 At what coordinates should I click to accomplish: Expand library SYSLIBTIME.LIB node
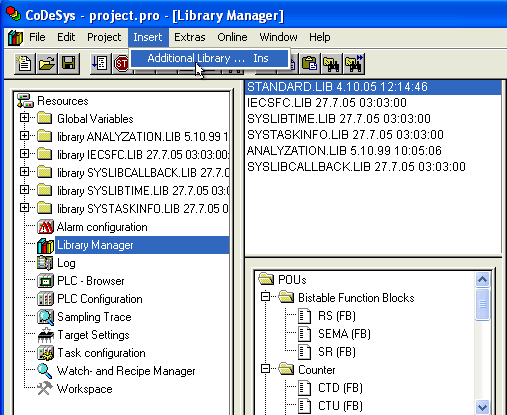(24, 190)
